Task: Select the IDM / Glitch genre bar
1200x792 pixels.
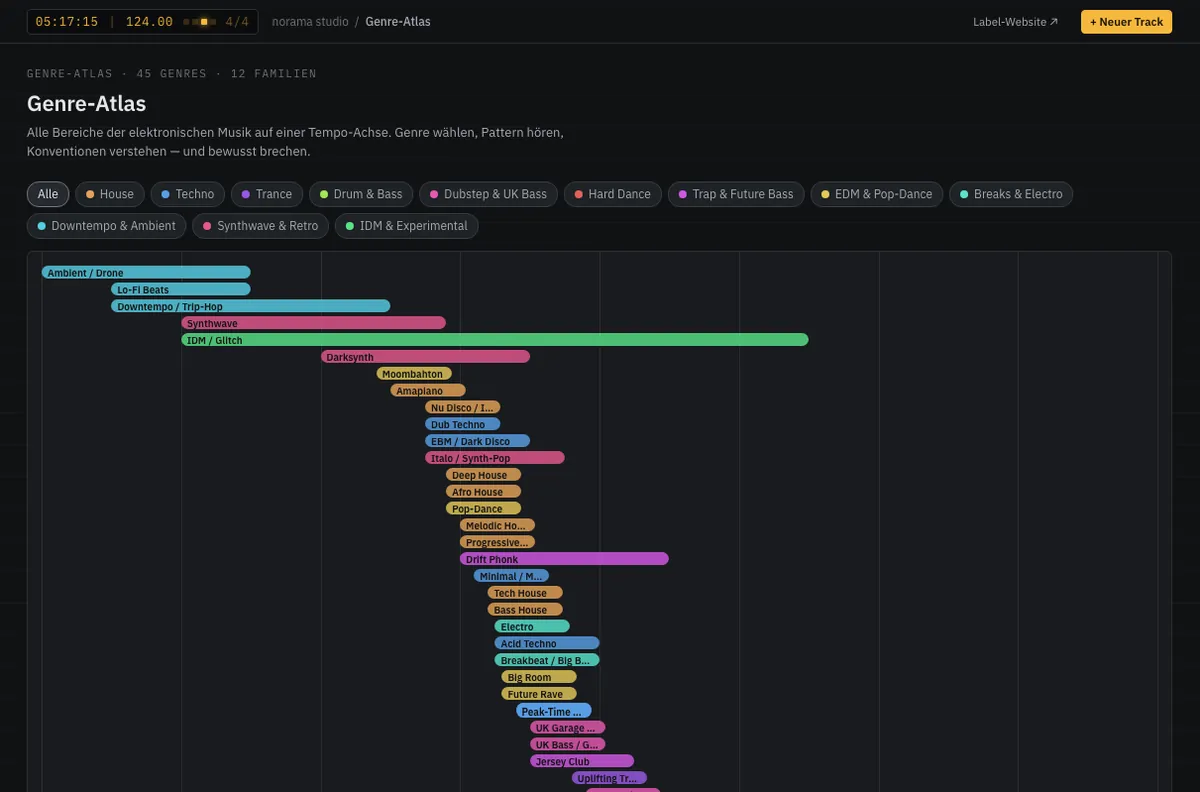Action: (x=495, y=340)
